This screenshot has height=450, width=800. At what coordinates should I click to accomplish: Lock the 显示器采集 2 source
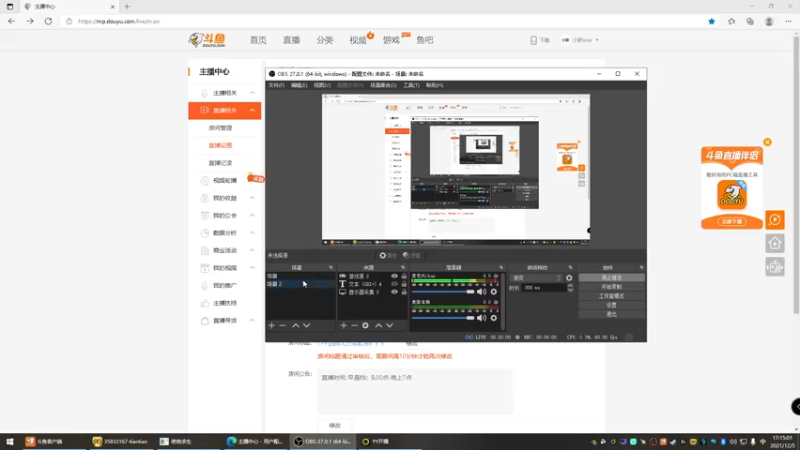pos(404,292)
